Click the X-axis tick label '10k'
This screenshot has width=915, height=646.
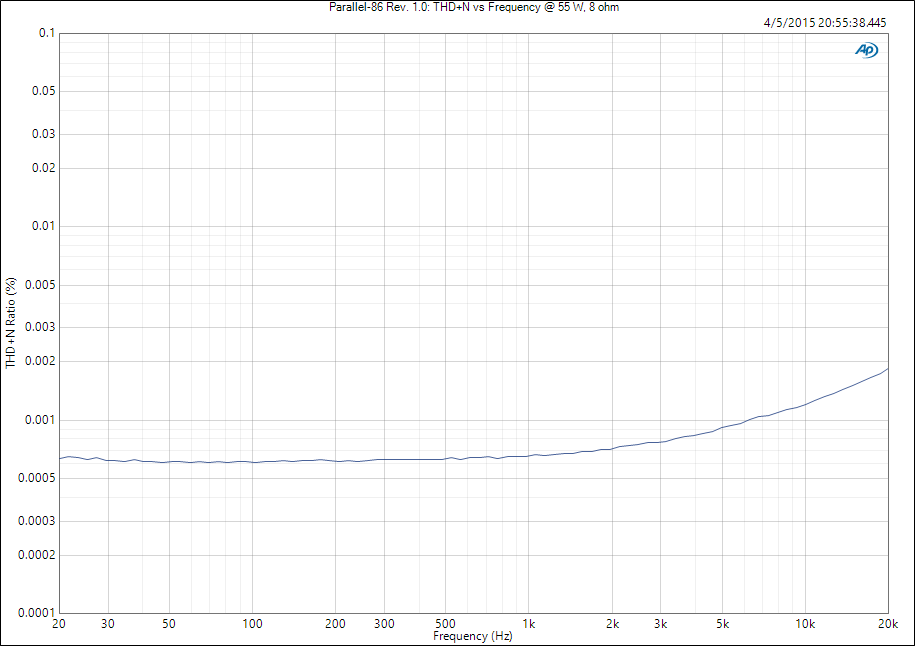[x=805, y=624]
